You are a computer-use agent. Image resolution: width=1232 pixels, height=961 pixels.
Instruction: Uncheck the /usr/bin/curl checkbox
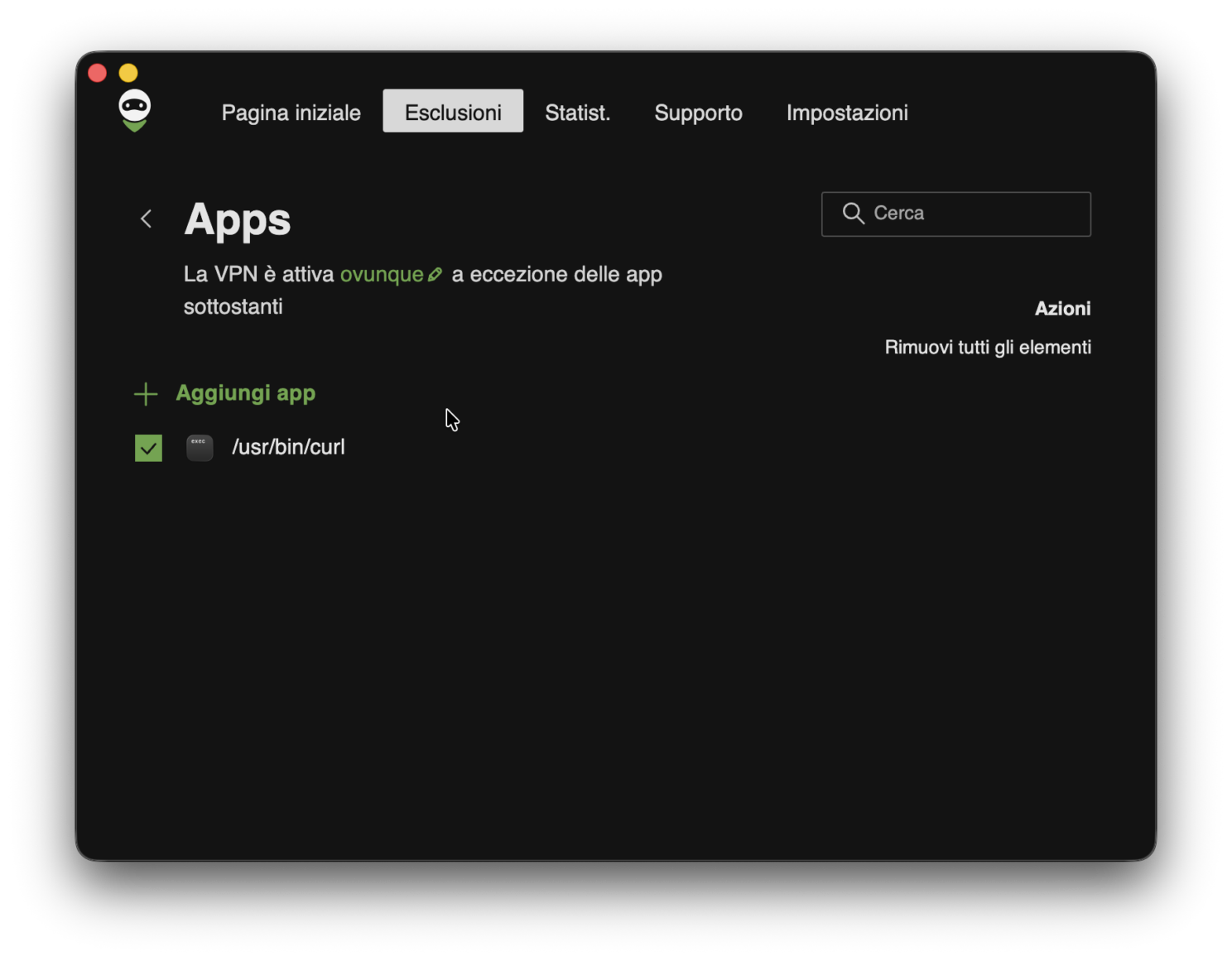pyautogui.click(x=148, y=448)
